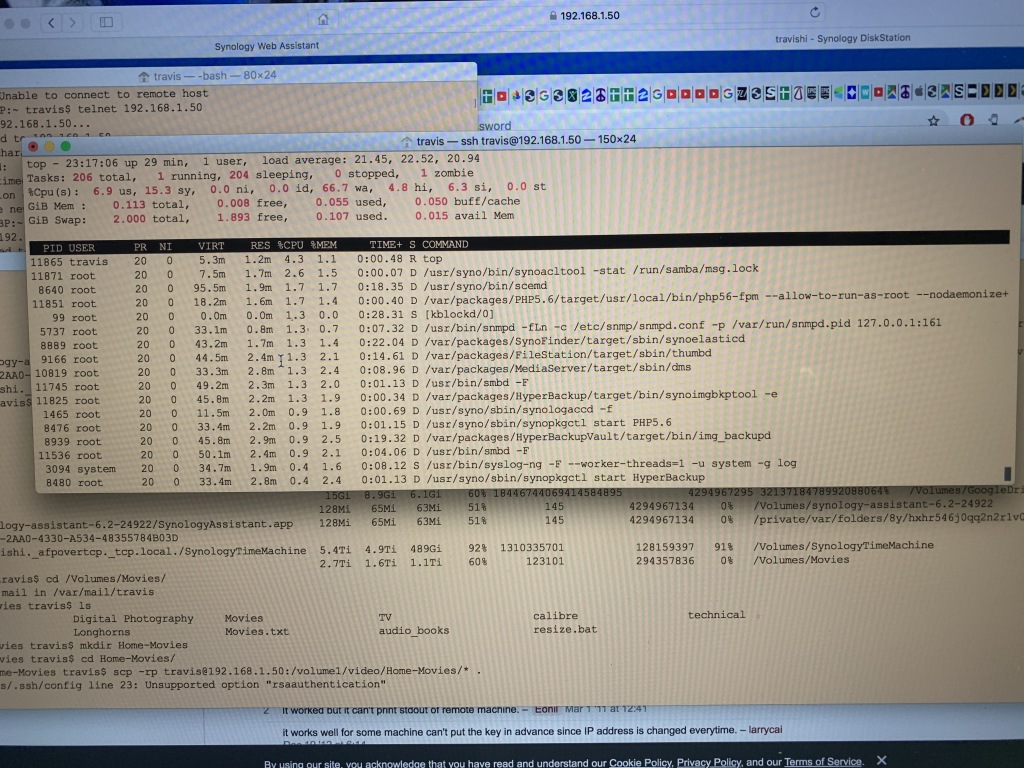Open the Safari home page icon

point(323,19)
